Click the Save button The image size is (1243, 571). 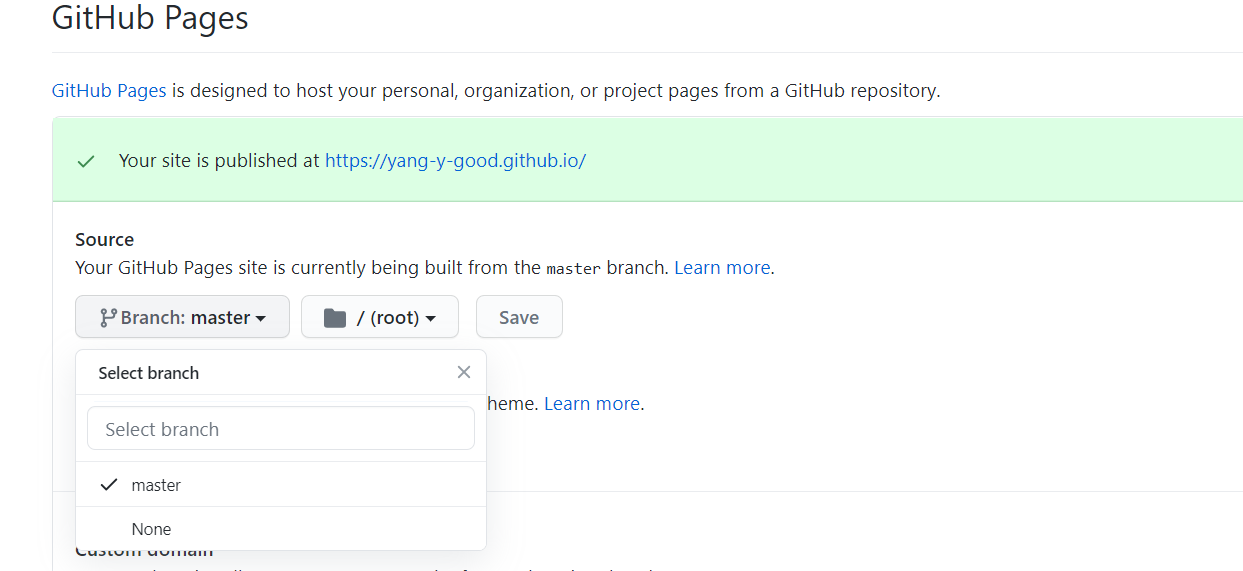click(519, 317)
